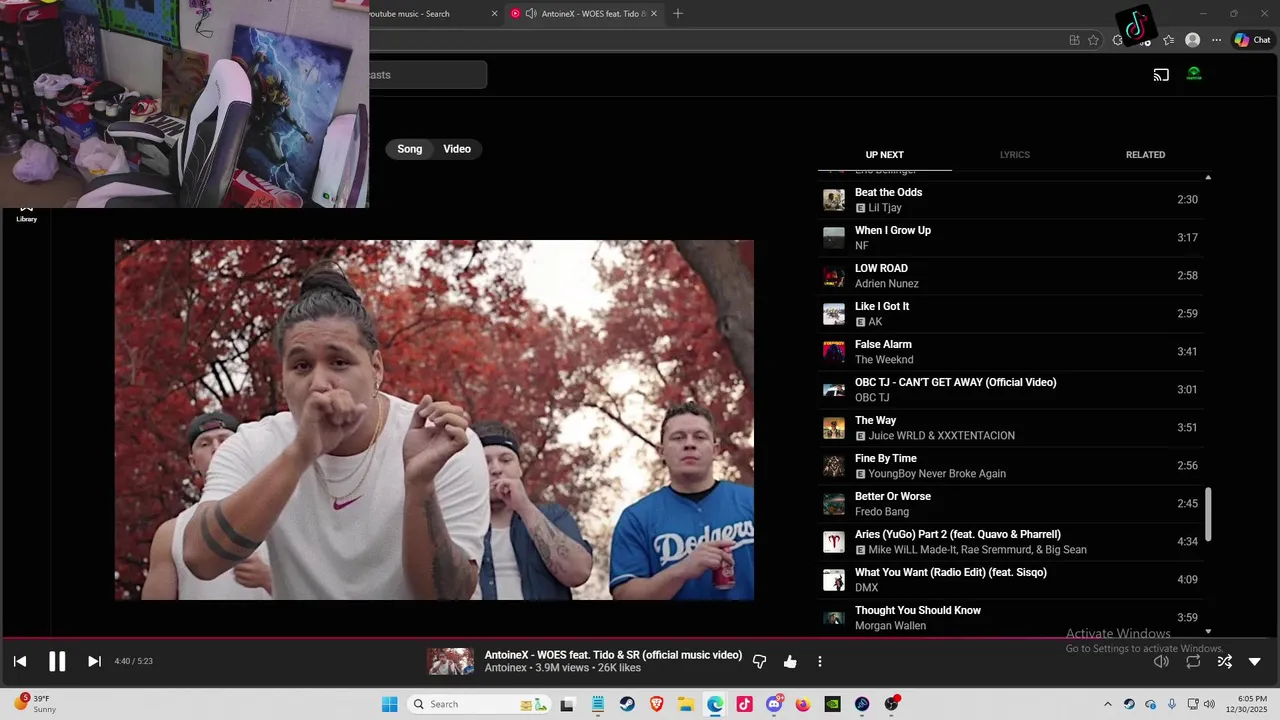Screen dimensions: 1280x720
Task: Play Like I Got It by AK
Action: pos(1010,314)
